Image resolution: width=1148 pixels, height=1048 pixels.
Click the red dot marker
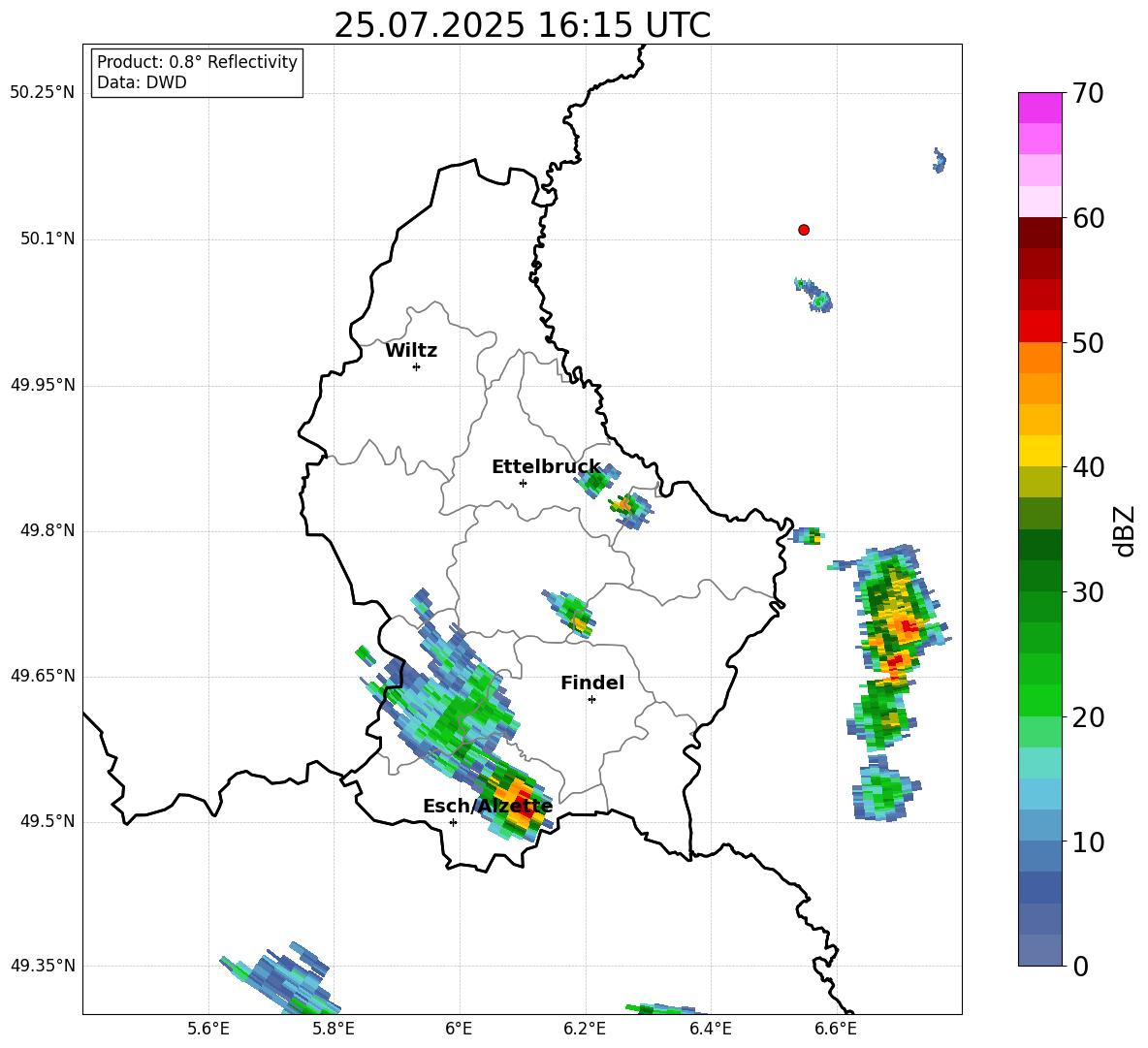(x=804, y=230)
